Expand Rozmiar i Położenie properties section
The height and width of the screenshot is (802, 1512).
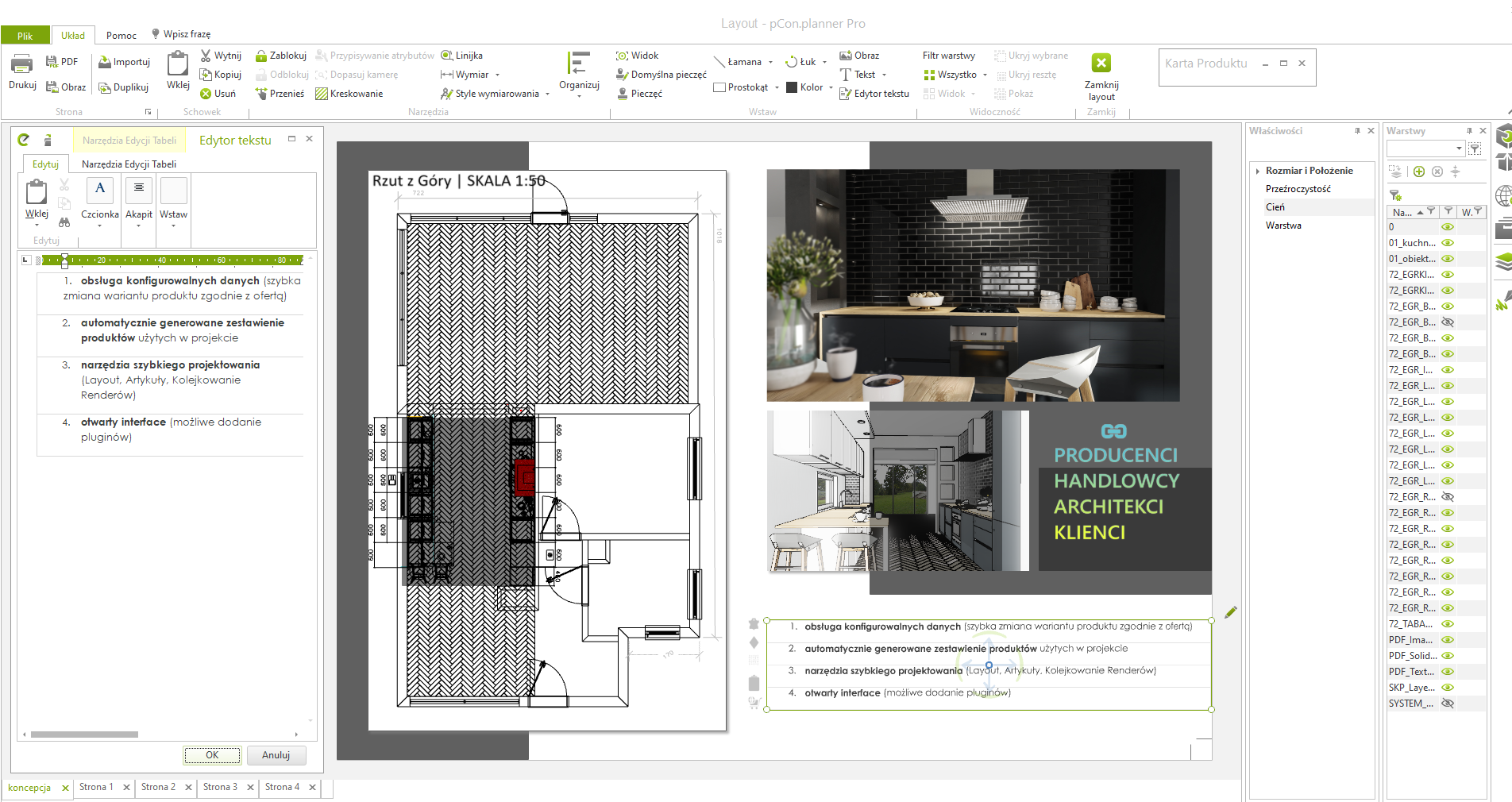pyautogui.click(x=1258, y=171)
